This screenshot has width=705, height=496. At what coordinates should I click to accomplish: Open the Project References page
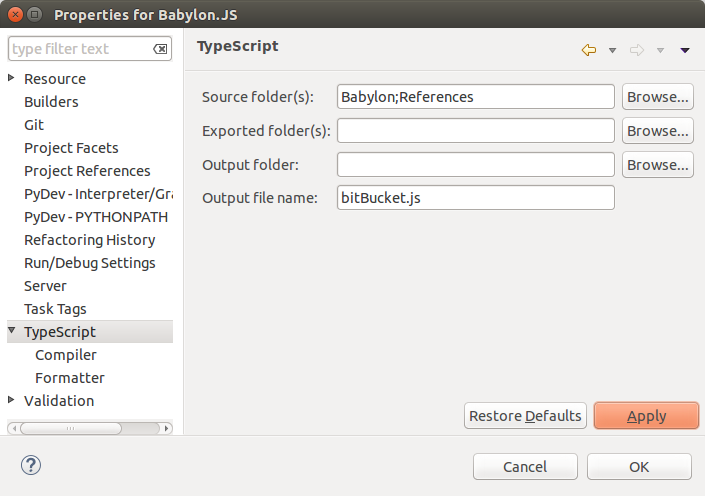coord(87,171)
